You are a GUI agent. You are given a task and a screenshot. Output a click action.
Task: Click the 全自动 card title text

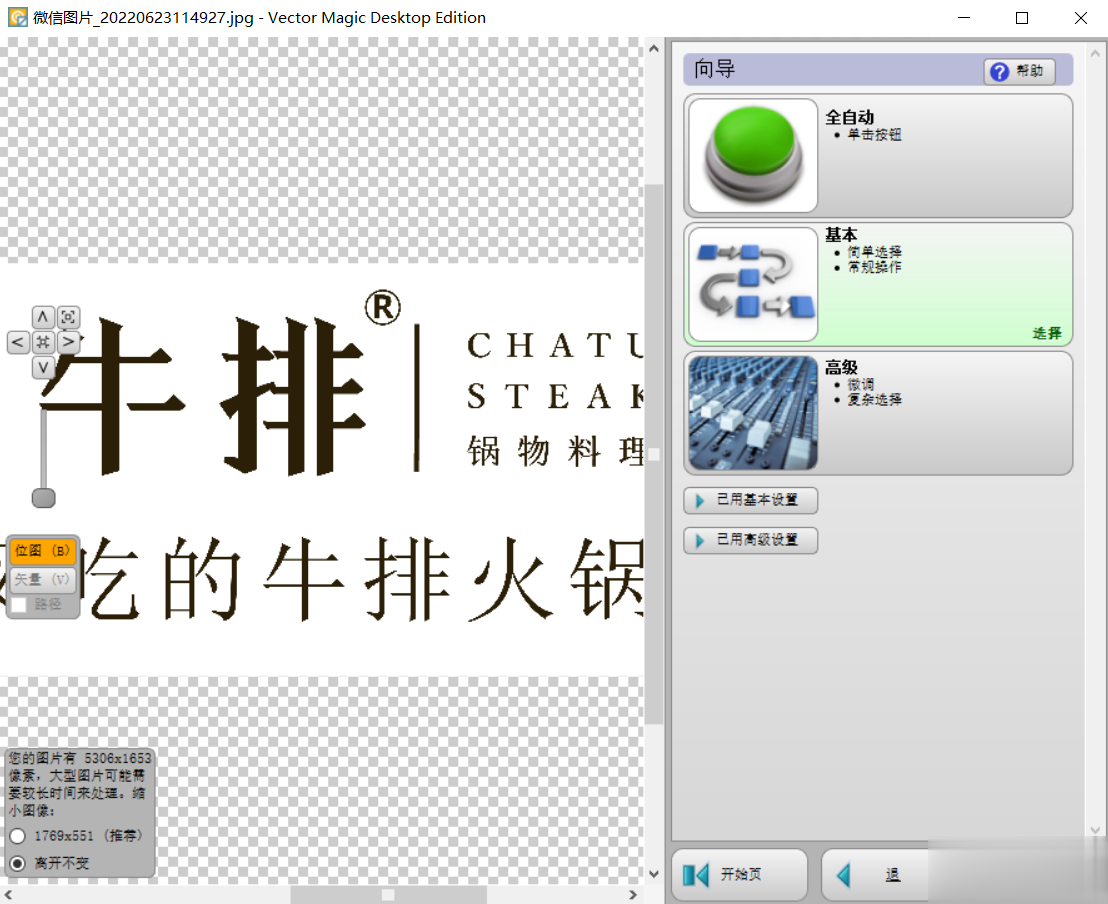pyautogui.click(x=849, y=117)
